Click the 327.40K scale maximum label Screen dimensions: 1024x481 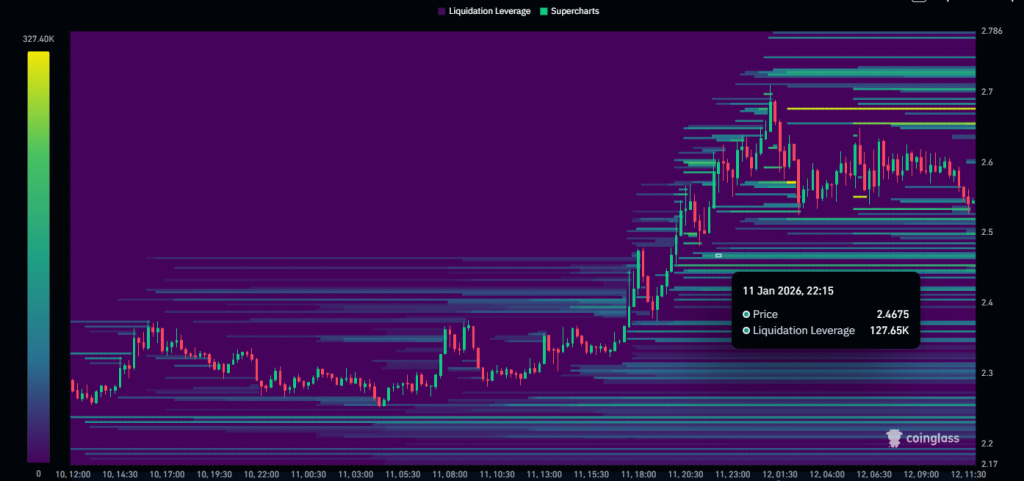click(39, 39)
